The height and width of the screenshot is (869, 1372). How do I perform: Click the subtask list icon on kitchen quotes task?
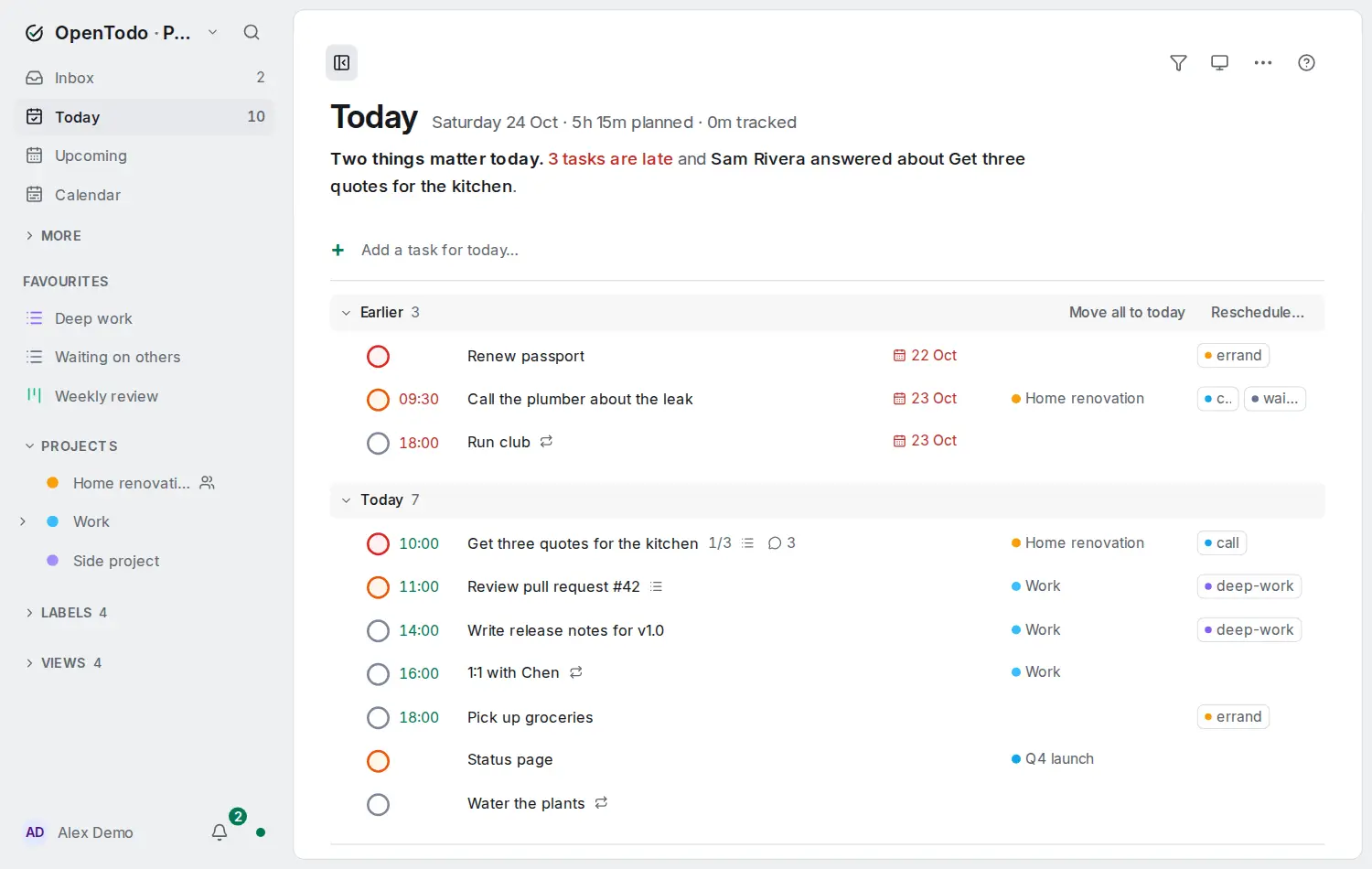pos(747,543)
